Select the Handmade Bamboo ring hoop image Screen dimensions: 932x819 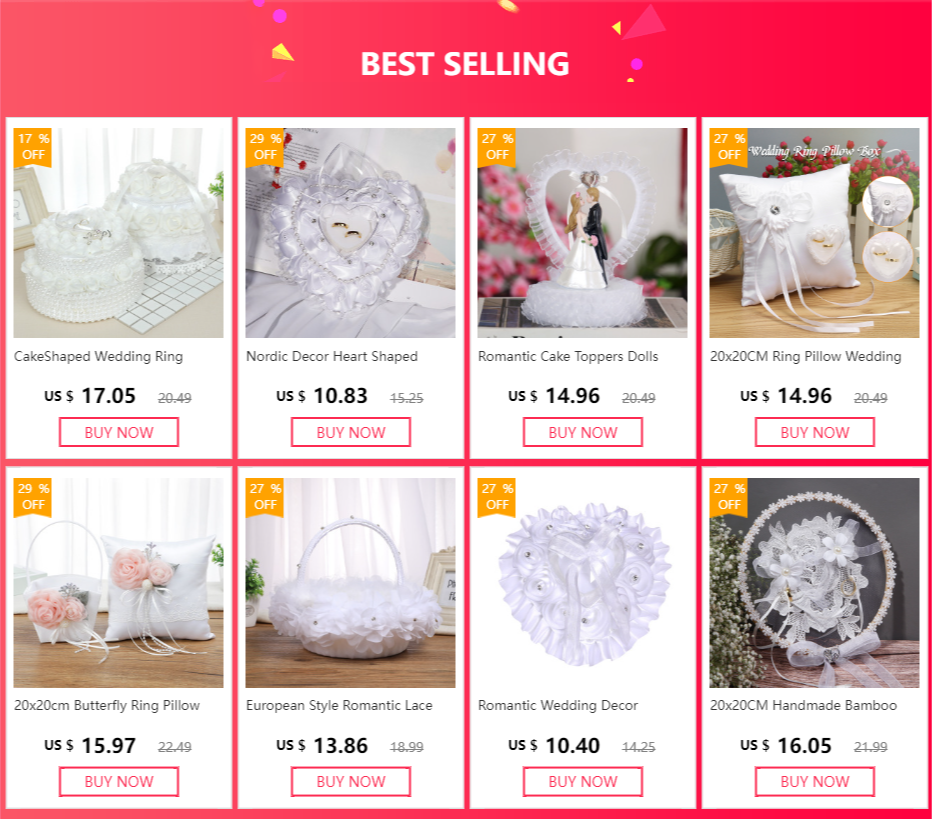tap(814, 582)
